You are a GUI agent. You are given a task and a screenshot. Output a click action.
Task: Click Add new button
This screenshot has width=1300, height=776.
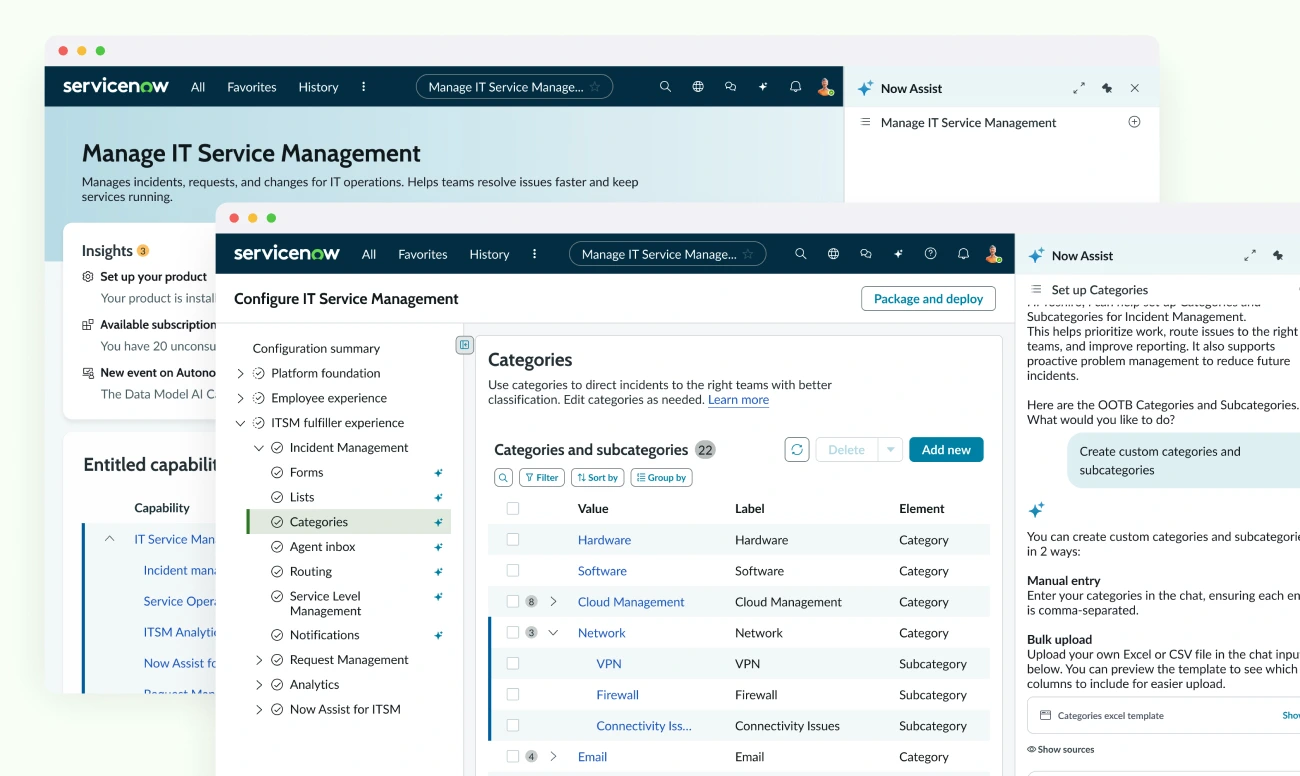pos(946,450)
